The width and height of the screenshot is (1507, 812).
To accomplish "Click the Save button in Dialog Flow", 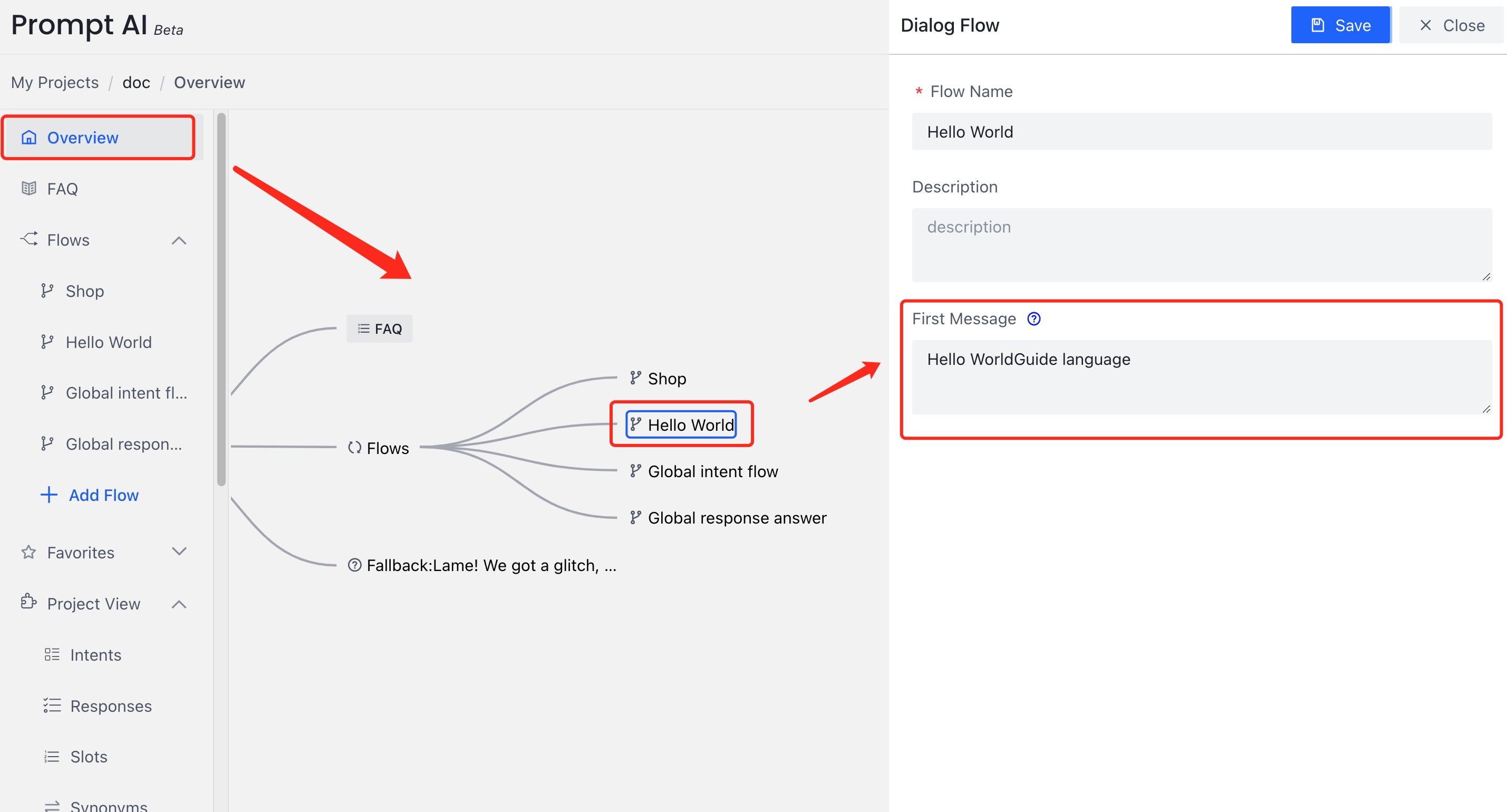I will pos(1340,24).
